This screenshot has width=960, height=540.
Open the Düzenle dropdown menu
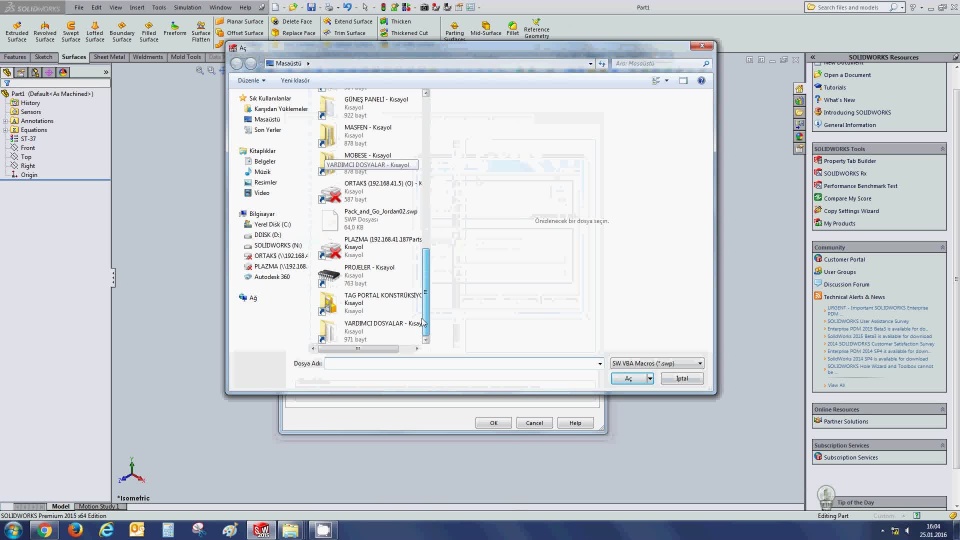click(251, 80)
